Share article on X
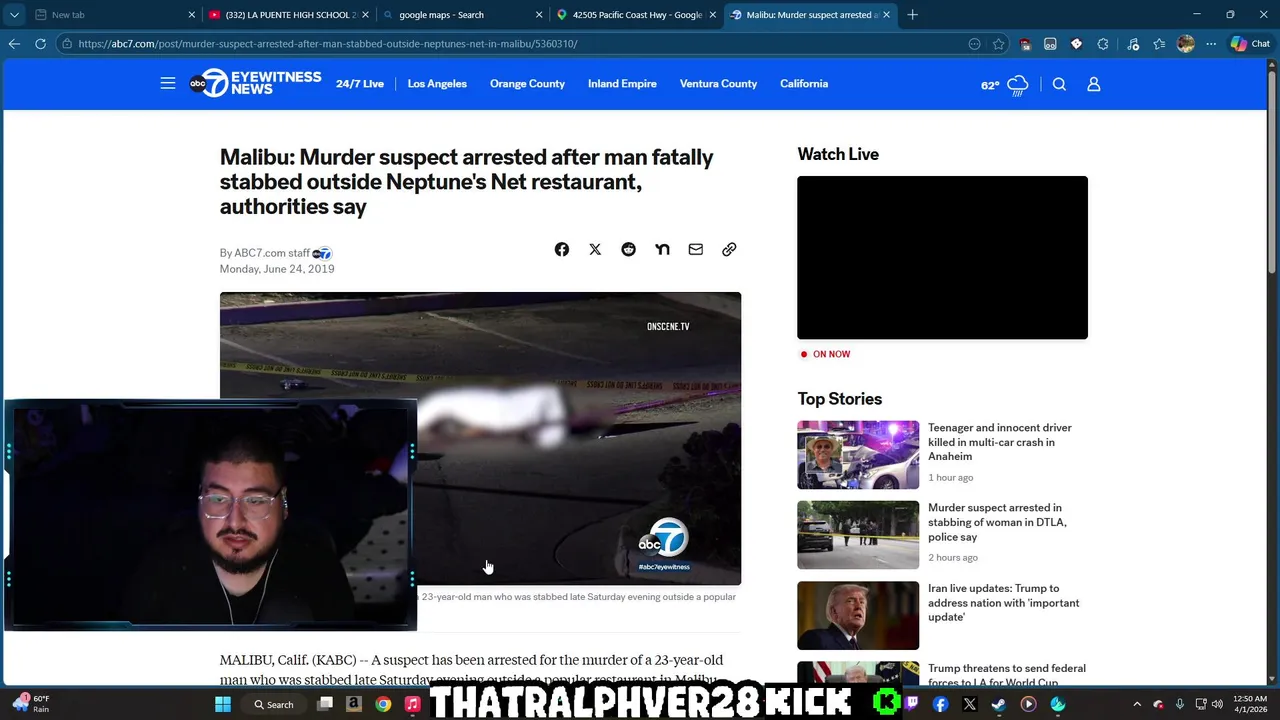Image resolution: width=1280 pixels, height=720 pixels. (595, 249)
